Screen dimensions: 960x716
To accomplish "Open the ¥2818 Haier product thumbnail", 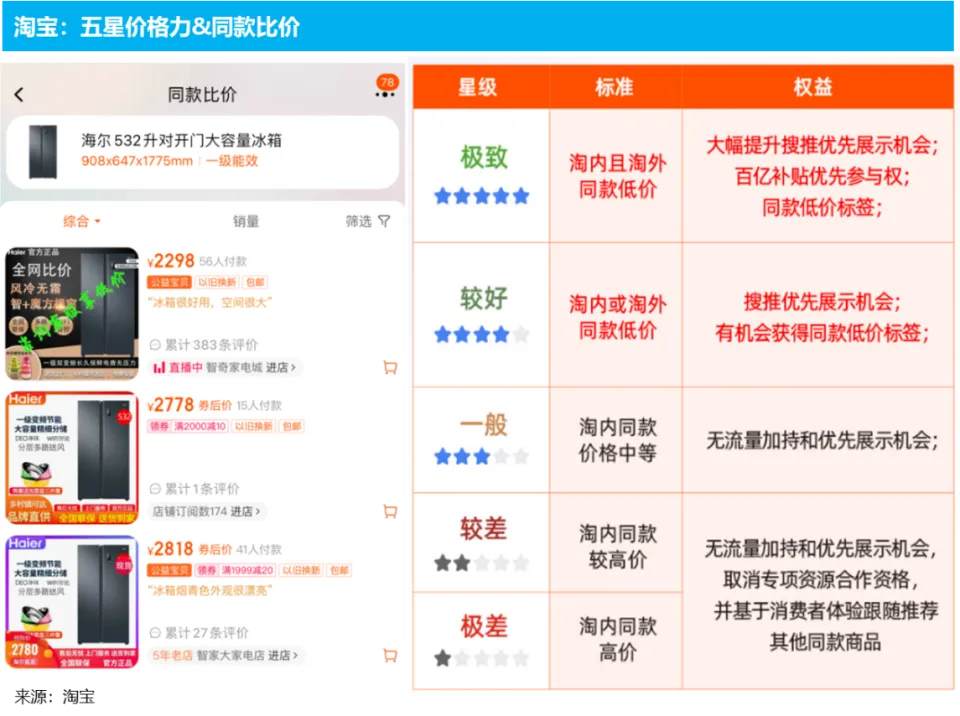I will pos(72,602).
